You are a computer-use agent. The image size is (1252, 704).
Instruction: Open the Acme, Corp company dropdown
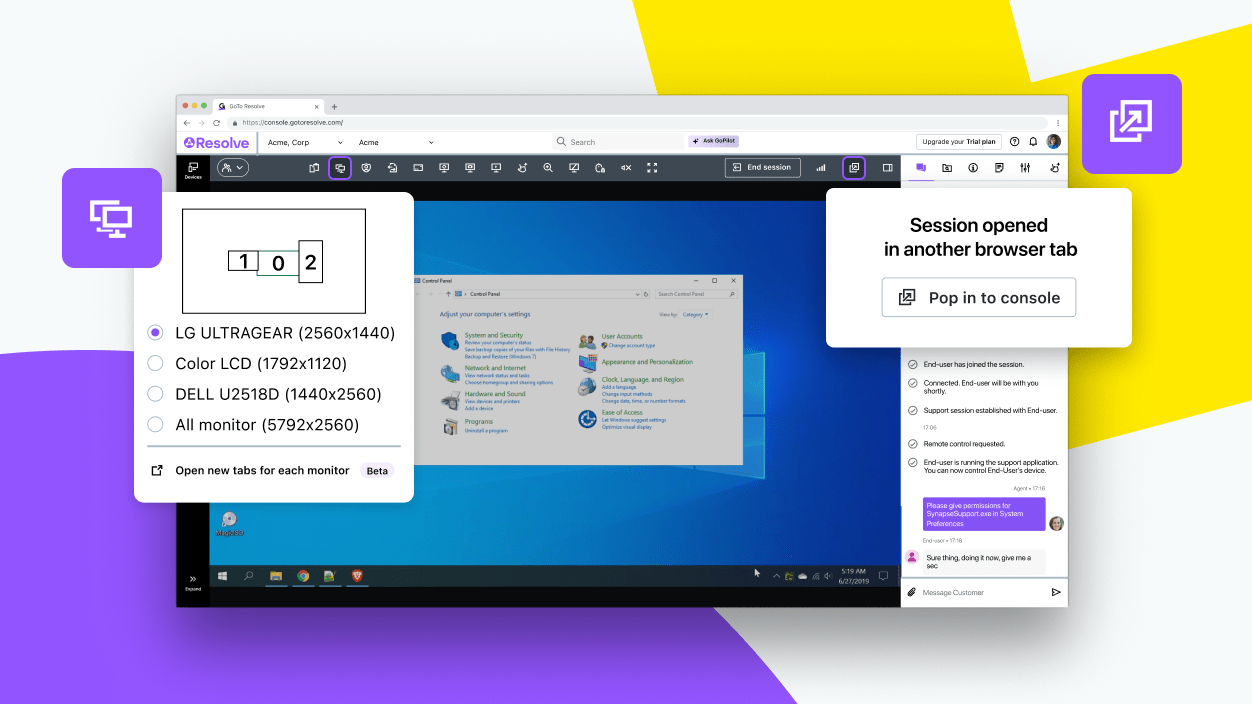click(303, 142)
